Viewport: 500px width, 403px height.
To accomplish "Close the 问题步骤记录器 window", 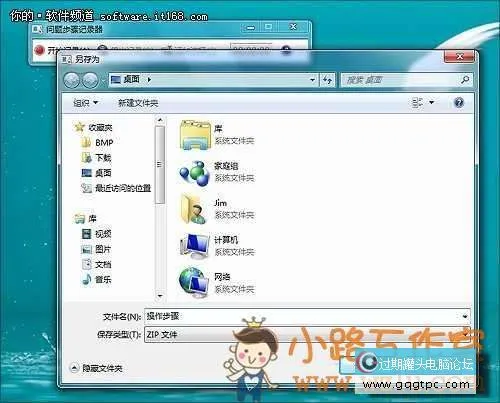I will point(293,27).
